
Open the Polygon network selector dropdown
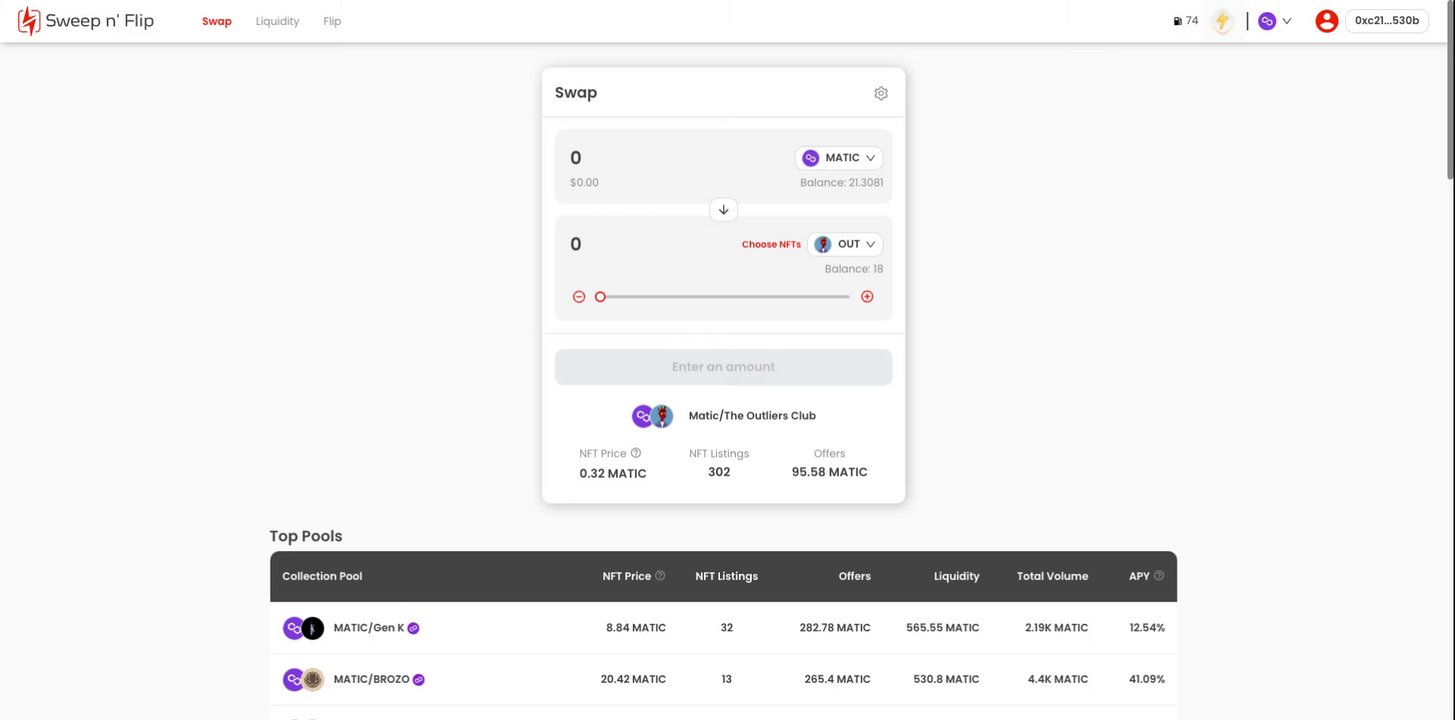click(1275, 21)
